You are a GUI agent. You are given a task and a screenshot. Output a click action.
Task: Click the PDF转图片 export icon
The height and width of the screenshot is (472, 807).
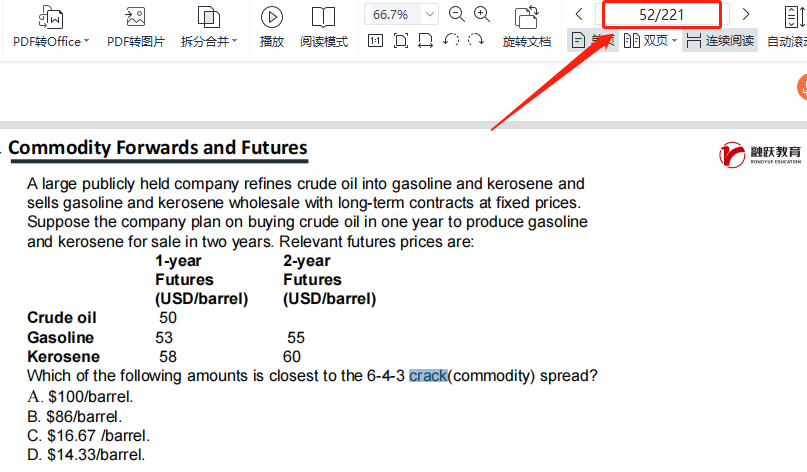tap(135, 27)
